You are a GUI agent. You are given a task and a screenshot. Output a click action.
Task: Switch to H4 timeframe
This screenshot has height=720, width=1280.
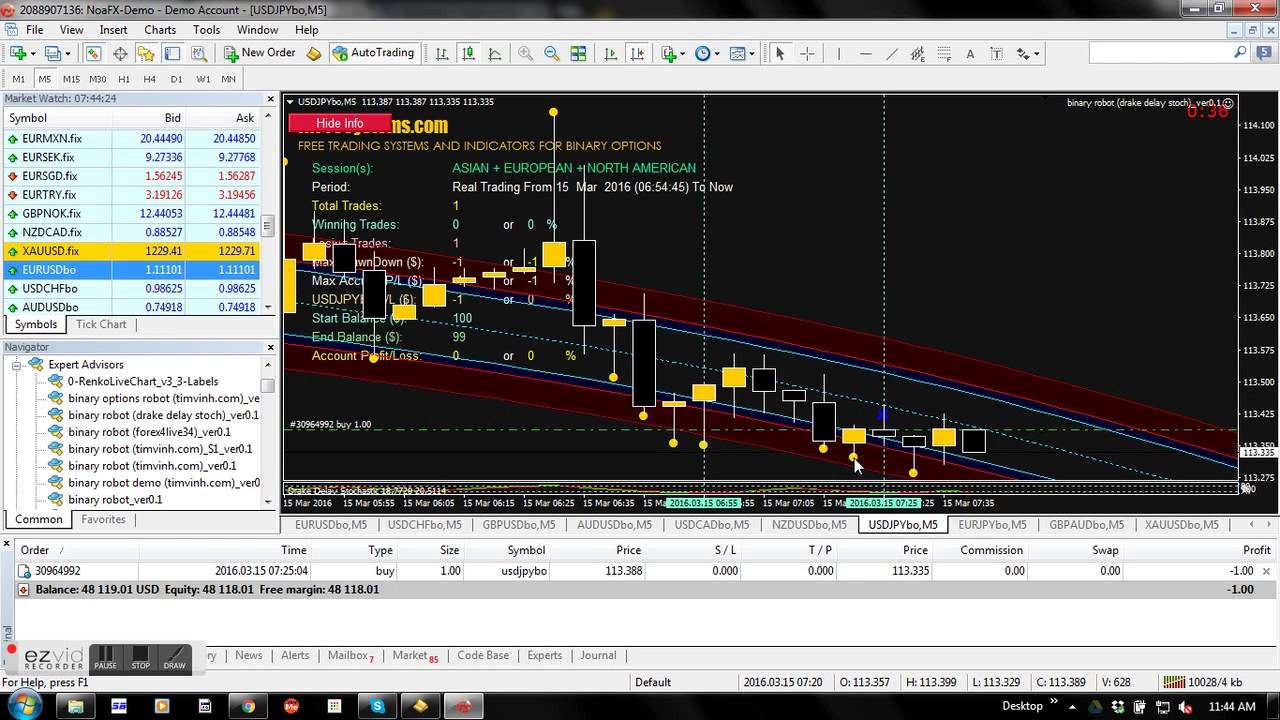click(150, 79)
